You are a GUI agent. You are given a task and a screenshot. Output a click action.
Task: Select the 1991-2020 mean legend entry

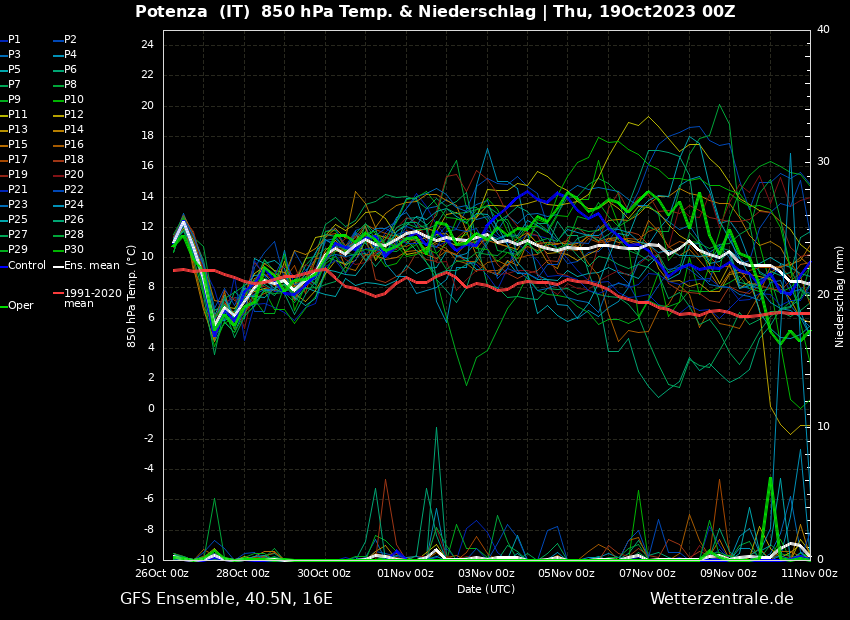pyautogui.click(x=92, y=298)
